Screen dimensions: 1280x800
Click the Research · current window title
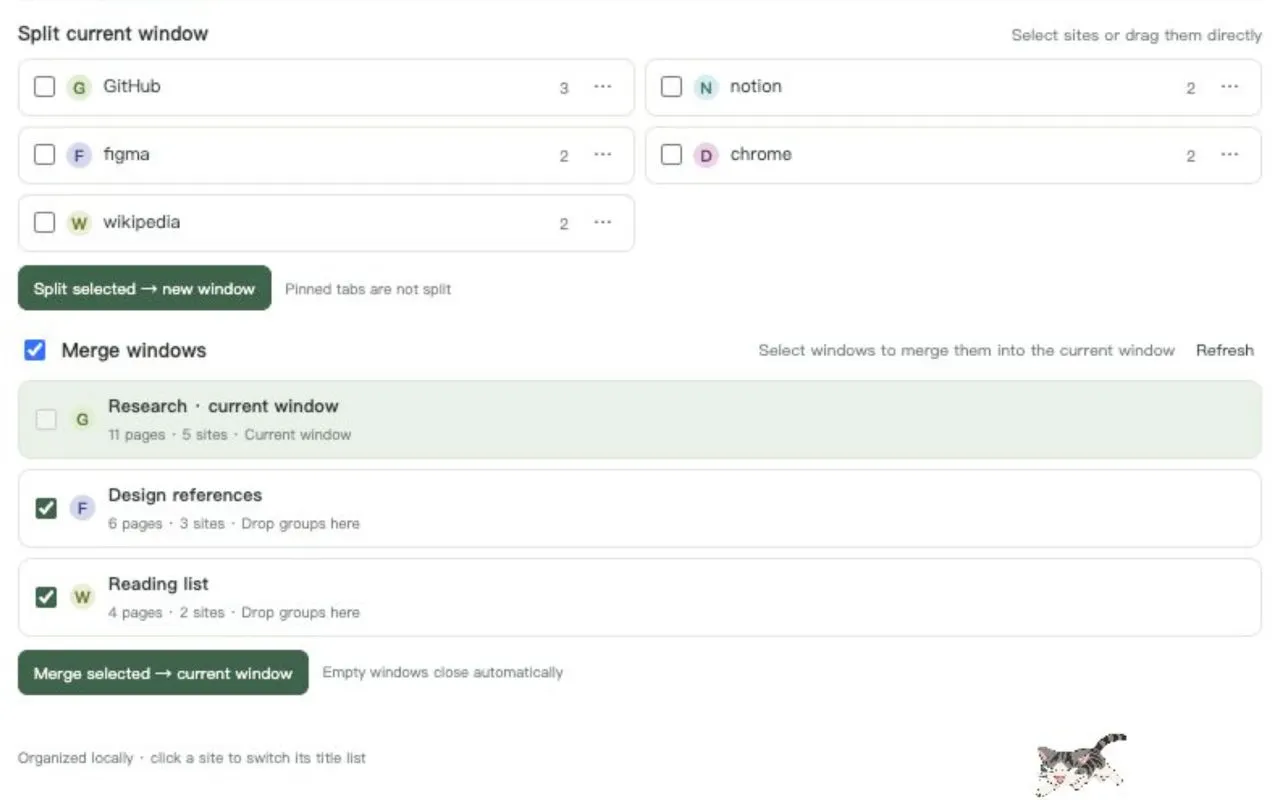223,406
